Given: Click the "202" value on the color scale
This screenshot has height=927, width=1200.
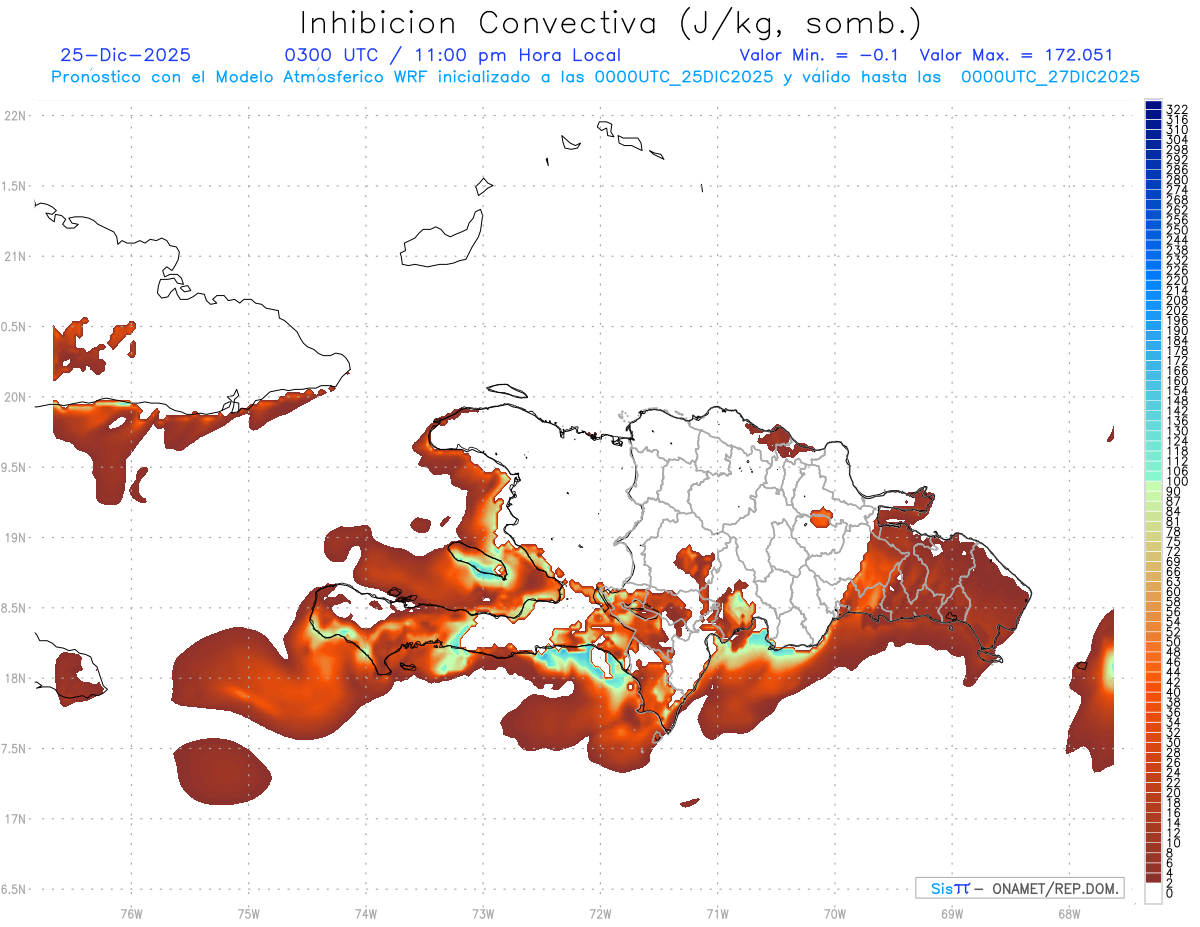Looking at the screenshot, I should 1177,310.
